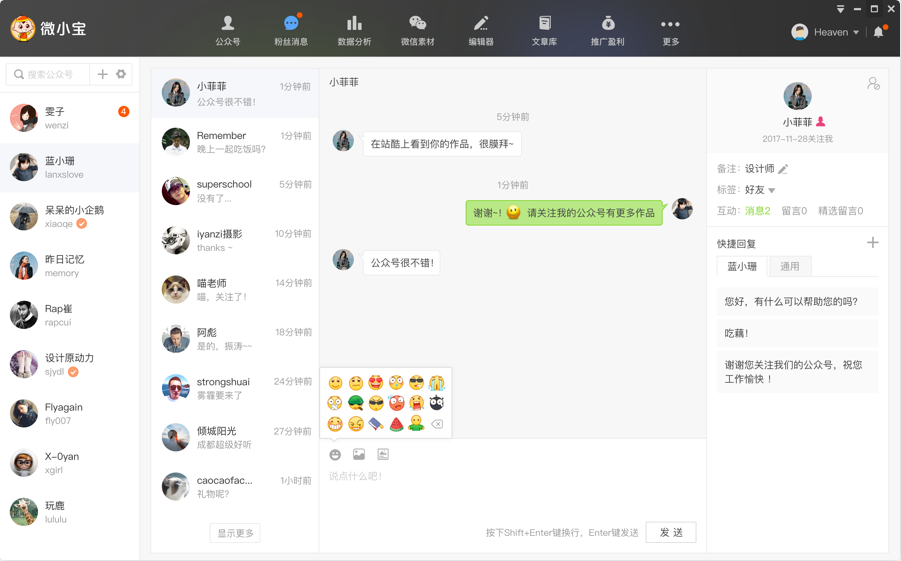The height and width of the screenshot is (561, 901).
Task: Select the 雯子 wenzi account
Action: [x=70, y=118]
